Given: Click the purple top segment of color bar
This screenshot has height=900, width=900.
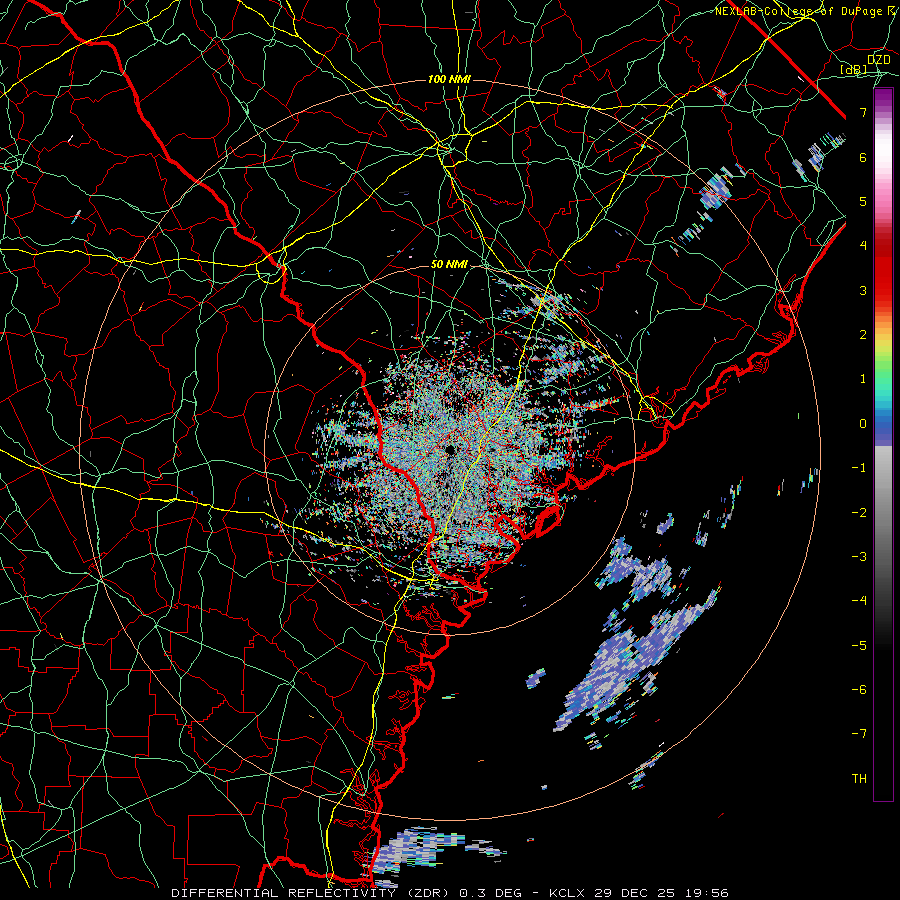Looking at the screenshot, I should pos(883,98).
